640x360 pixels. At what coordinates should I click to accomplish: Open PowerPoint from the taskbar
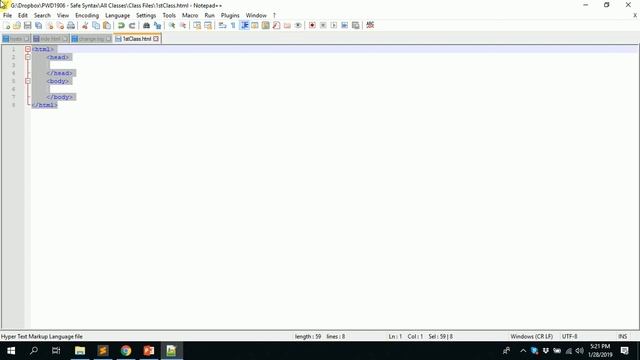(149, 351)
